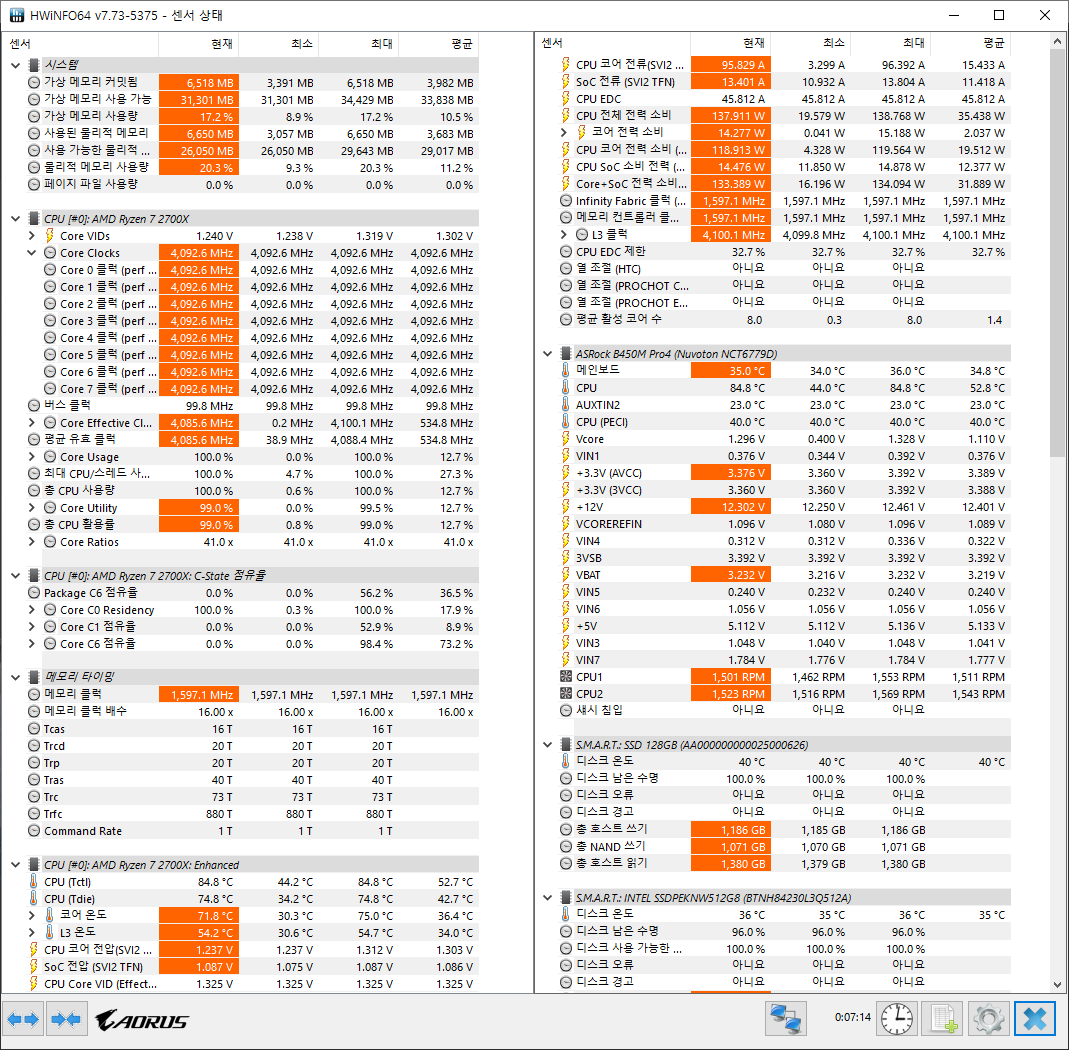Image resolution: width=1069 pixels, height=1050 pixels.
Task: Select the VCOREREFIN row
Action: tap(784, 524)
